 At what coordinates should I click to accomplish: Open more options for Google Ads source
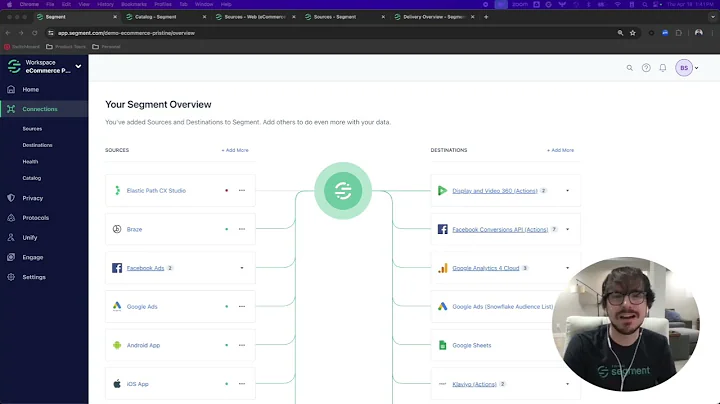point(242,306)
